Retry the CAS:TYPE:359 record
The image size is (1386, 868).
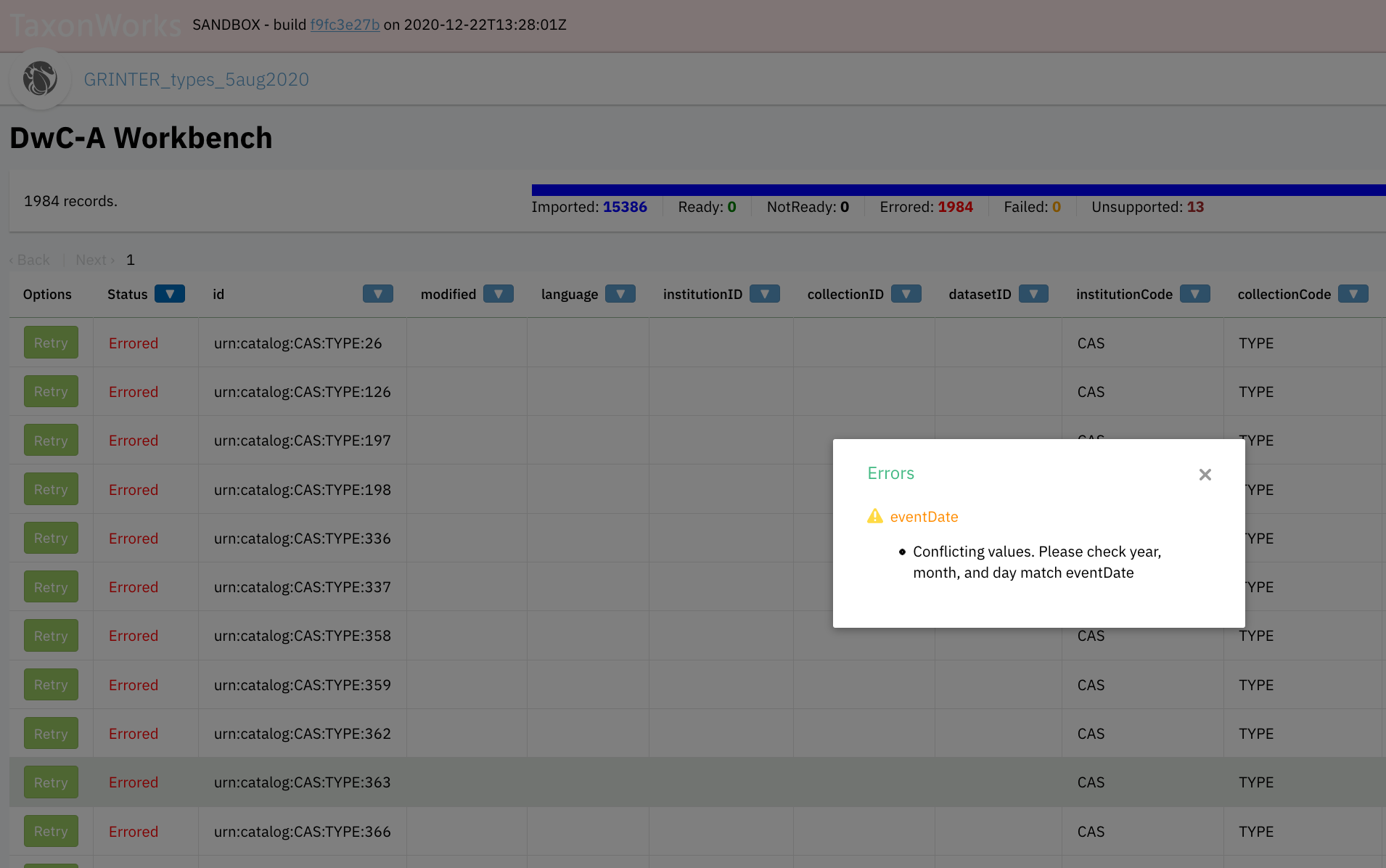pos(51,684)
